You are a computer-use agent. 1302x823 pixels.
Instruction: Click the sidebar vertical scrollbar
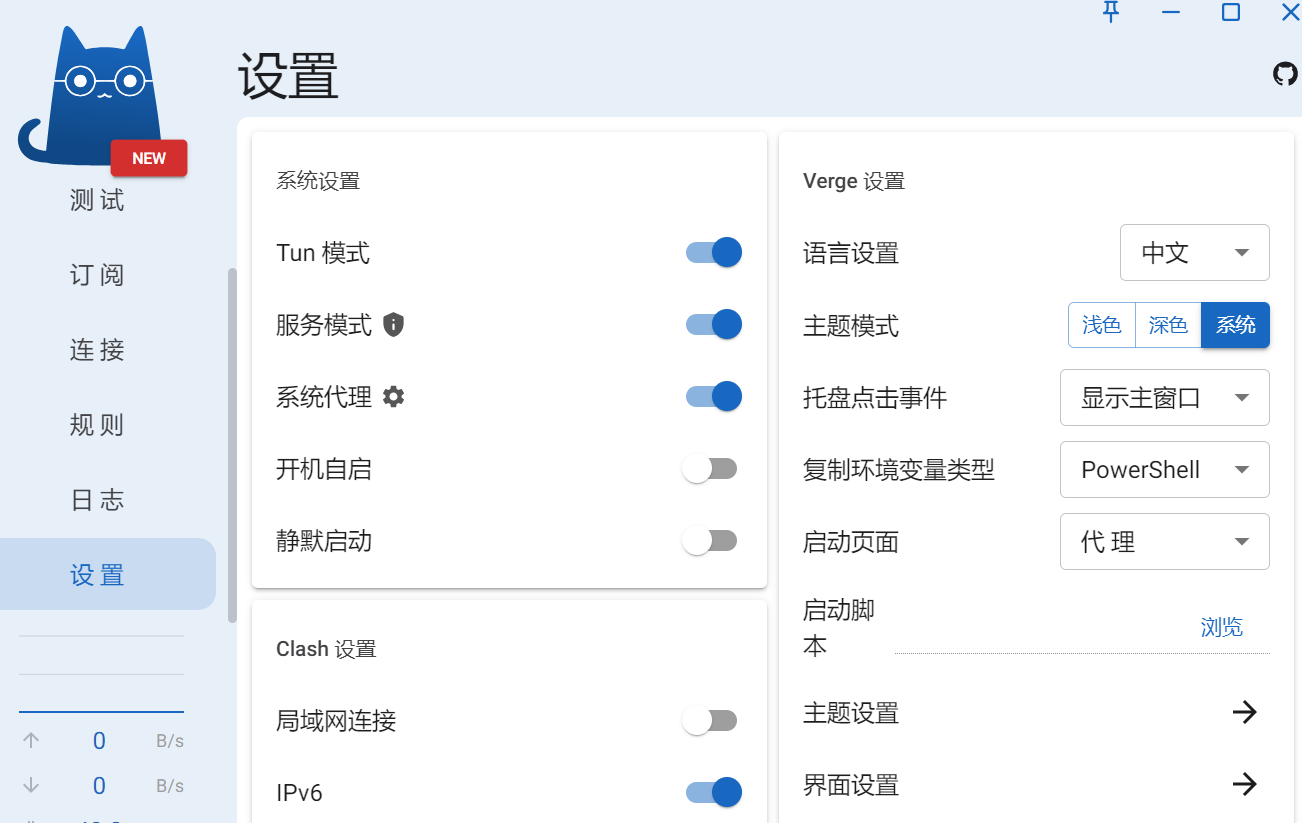pos(232,445)
